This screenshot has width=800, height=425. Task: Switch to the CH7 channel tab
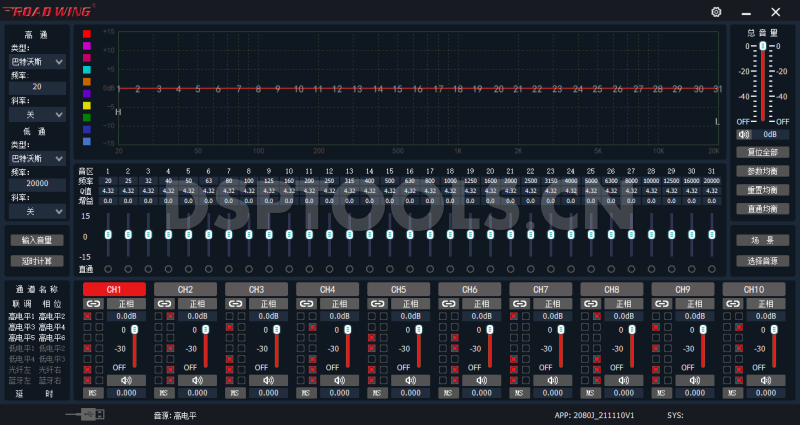(x=540, y=289)
